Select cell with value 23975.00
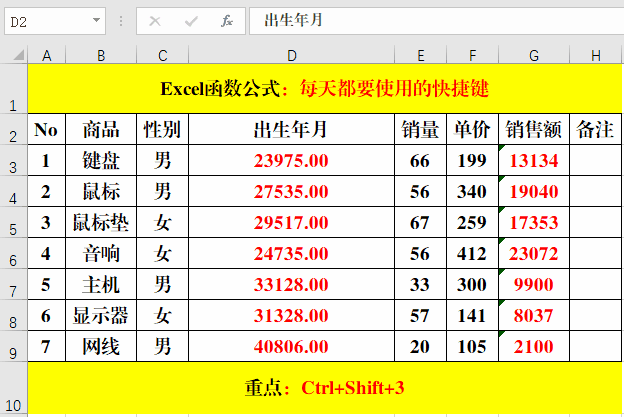Viewport: 624px width, 417px height. click(x=291, y=161)
